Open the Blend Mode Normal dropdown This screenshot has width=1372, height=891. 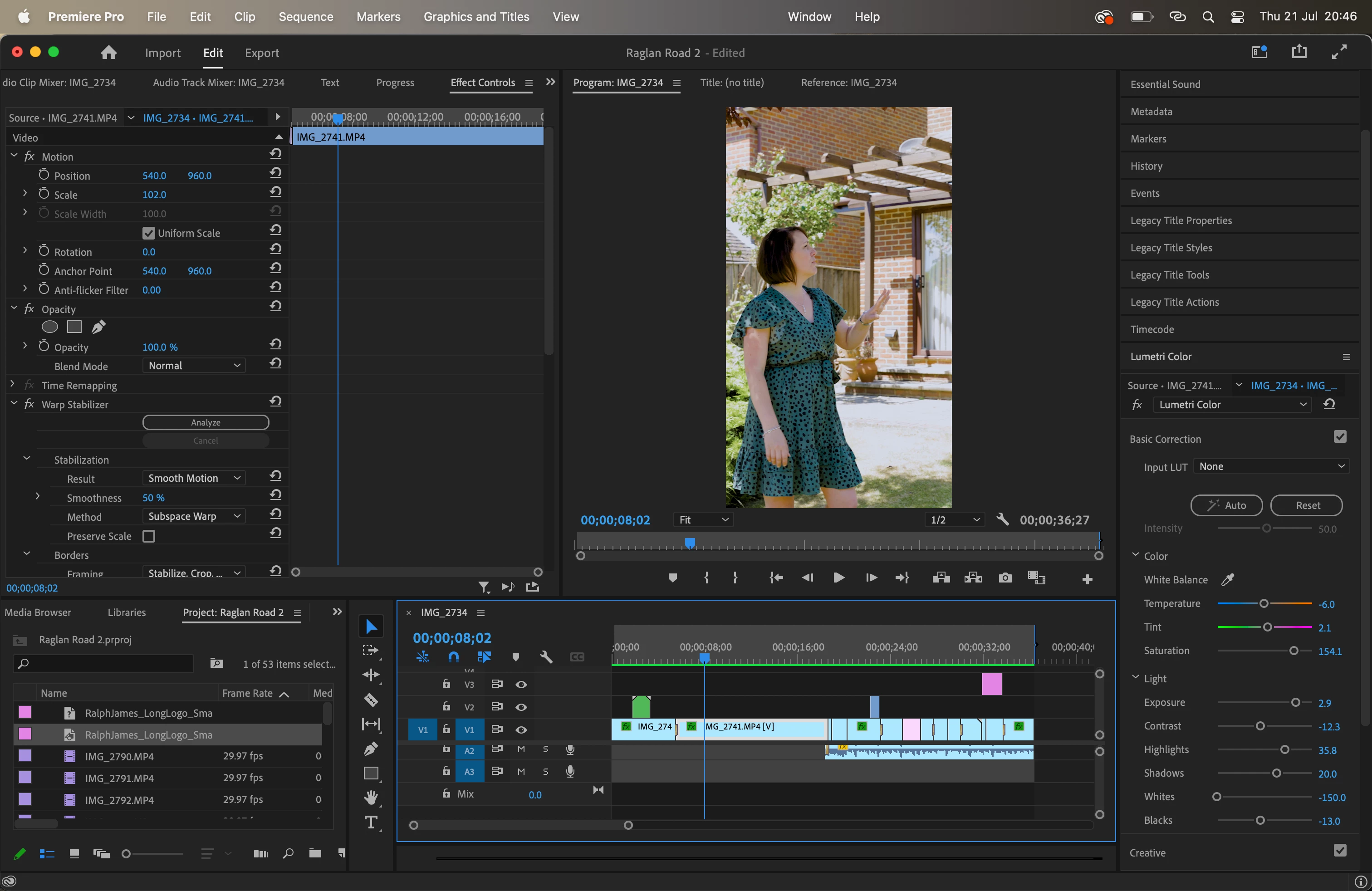[x=194, y=366]
